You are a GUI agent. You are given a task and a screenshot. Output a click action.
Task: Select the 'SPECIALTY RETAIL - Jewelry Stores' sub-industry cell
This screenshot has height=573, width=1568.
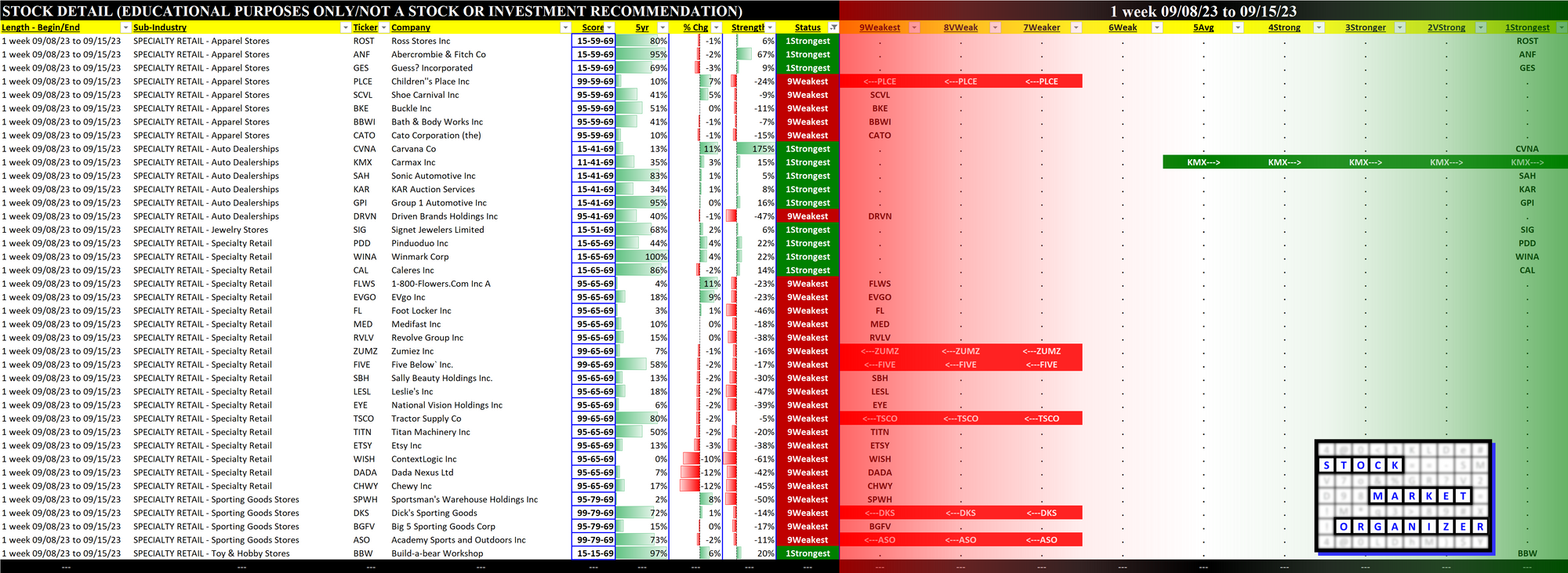[x=201, y=230]
